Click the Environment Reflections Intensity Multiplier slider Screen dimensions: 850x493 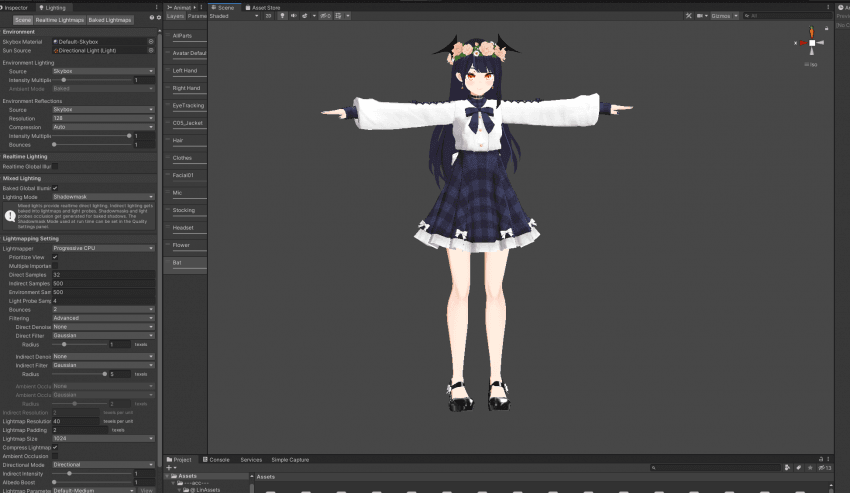tap(91, 136)
